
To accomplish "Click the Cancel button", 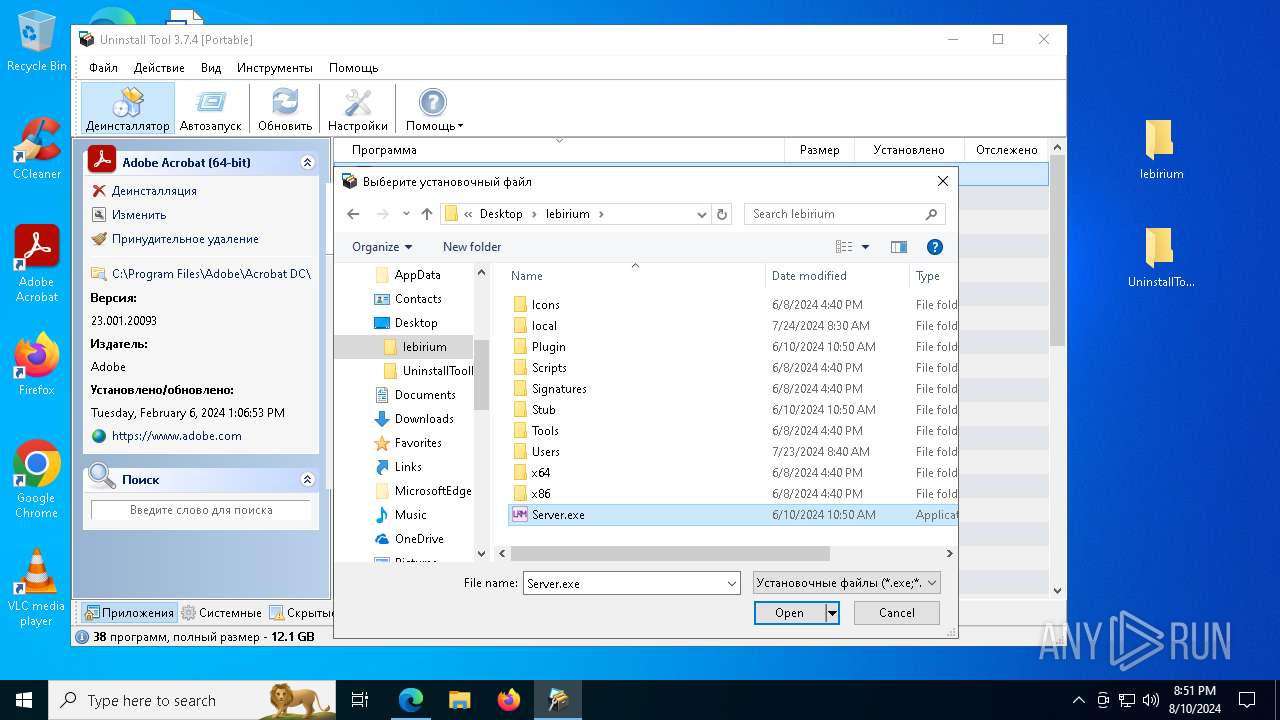I will (x=896, y=613).
